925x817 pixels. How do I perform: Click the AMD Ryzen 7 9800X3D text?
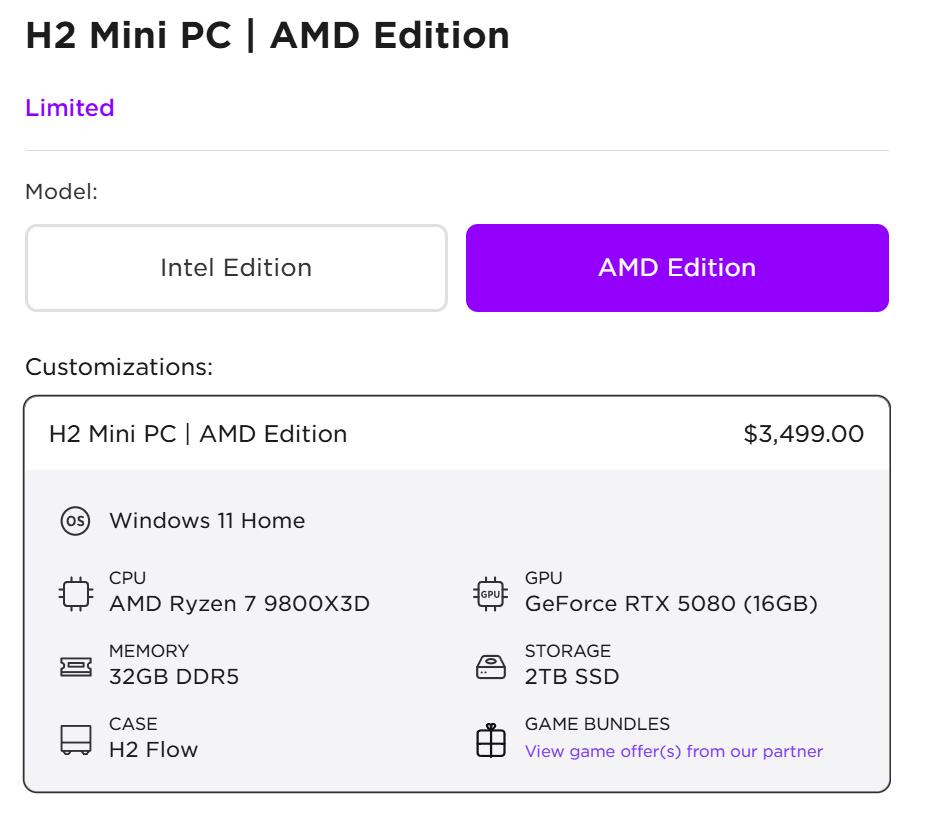239,604
